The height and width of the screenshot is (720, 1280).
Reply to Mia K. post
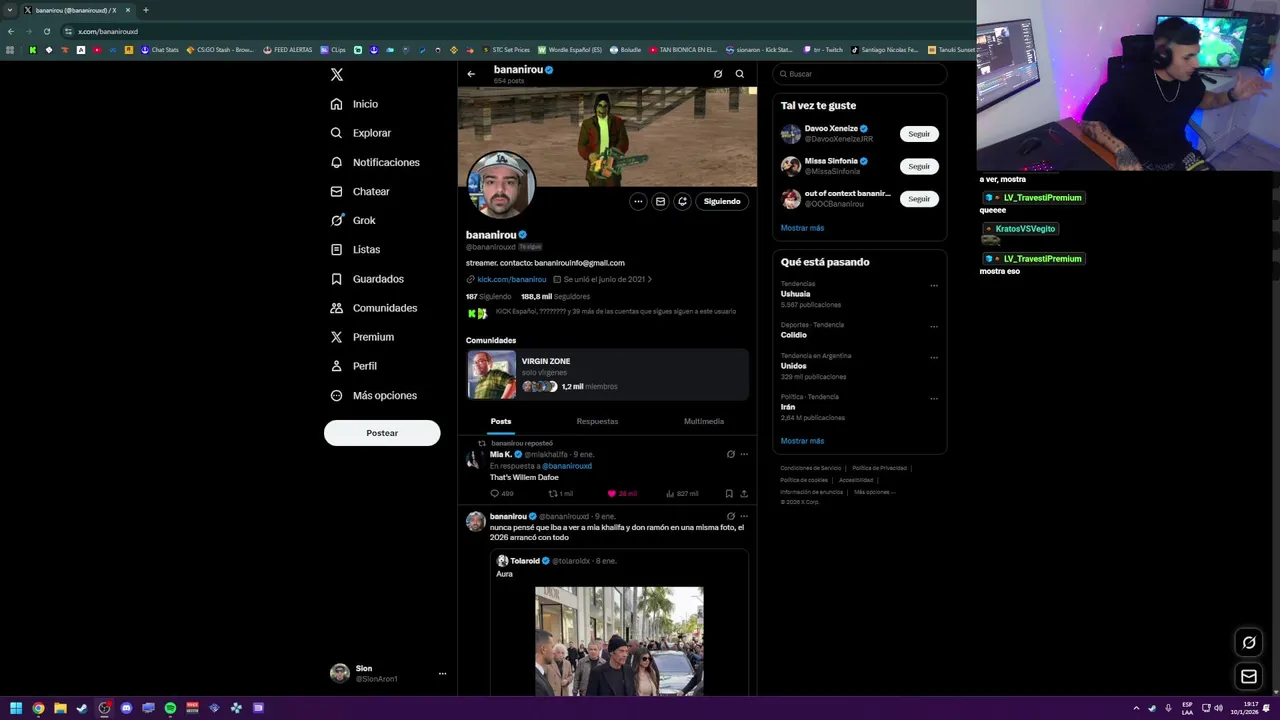(501, 494)
